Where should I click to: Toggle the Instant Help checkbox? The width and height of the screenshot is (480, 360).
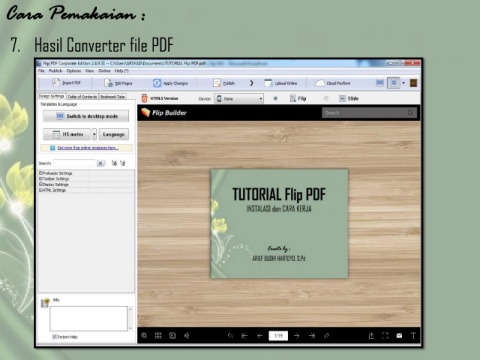(x=54, y=337)
